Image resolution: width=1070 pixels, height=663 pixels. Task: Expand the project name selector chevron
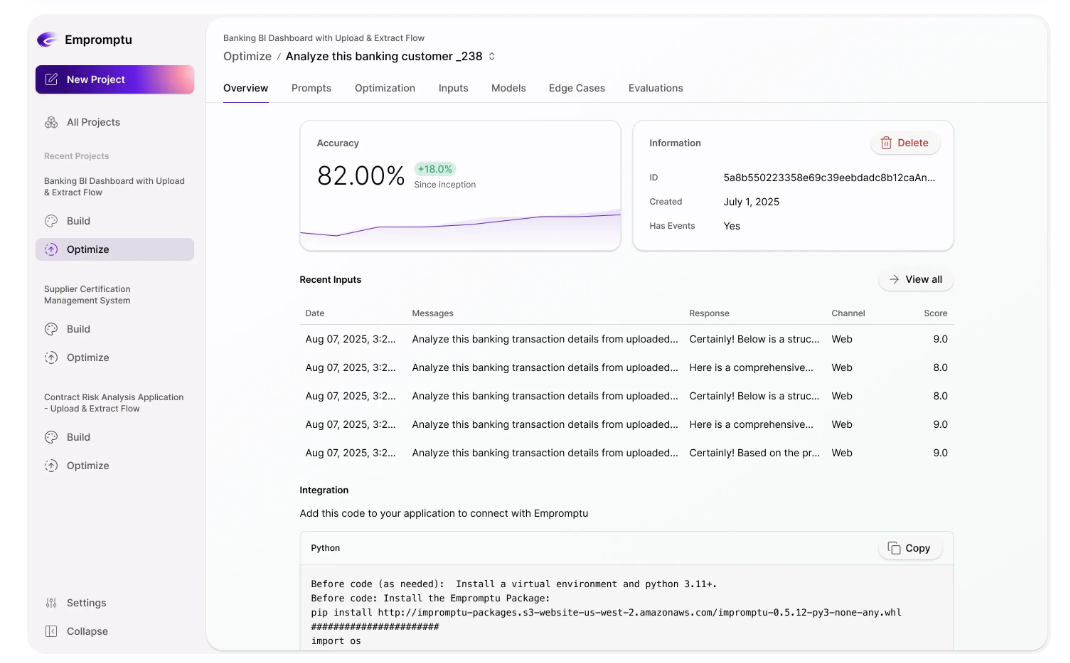[x=491, y=57]
